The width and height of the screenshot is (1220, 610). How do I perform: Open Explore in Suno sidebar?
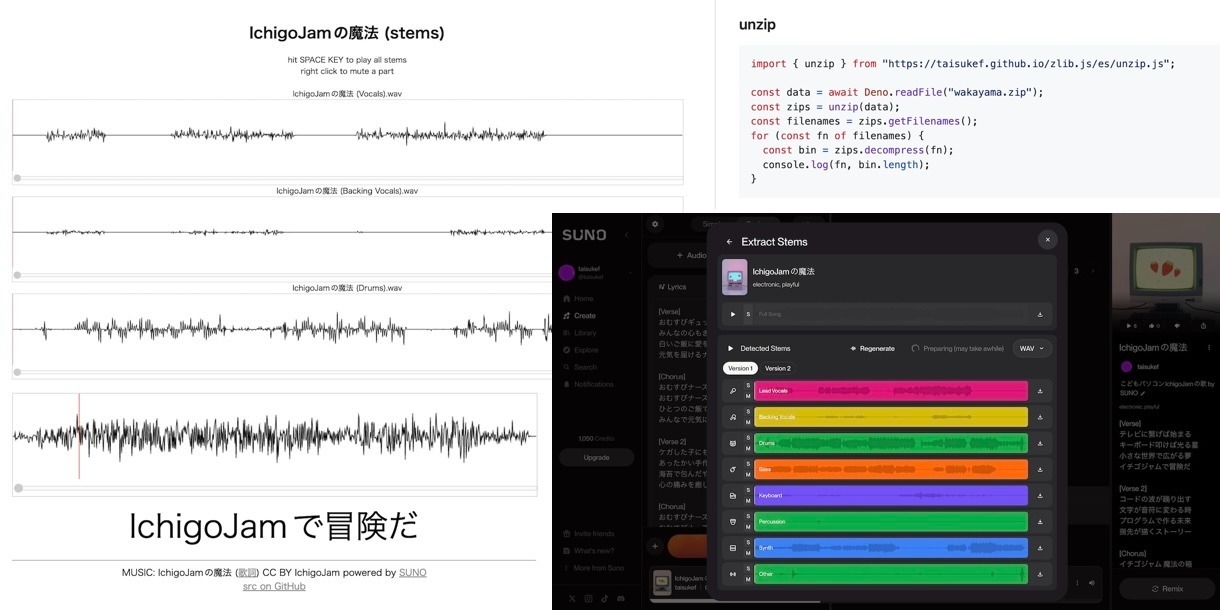pos(580,350)
